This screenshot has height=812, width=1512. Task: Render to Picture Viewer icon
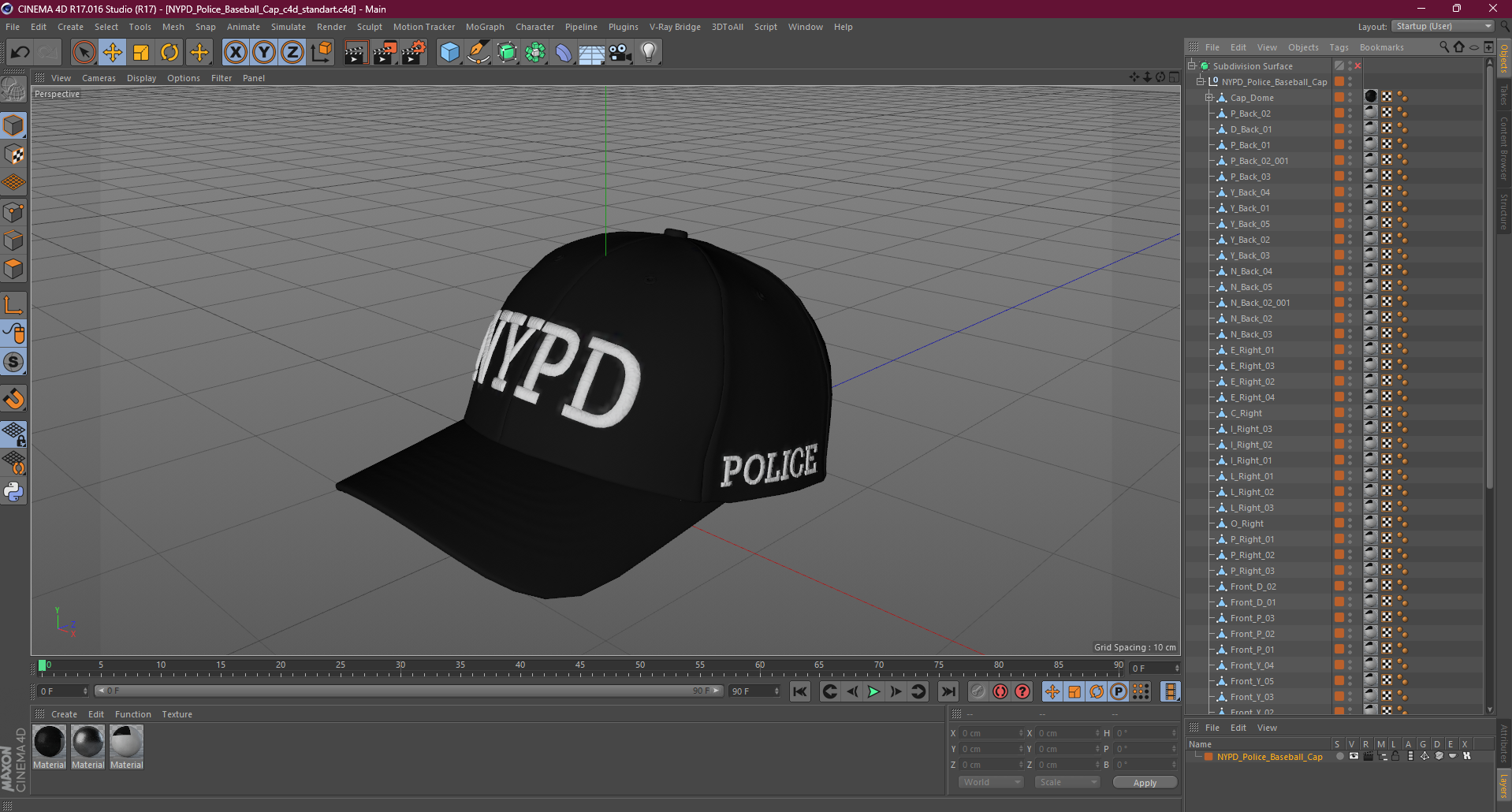coord(385,53)
